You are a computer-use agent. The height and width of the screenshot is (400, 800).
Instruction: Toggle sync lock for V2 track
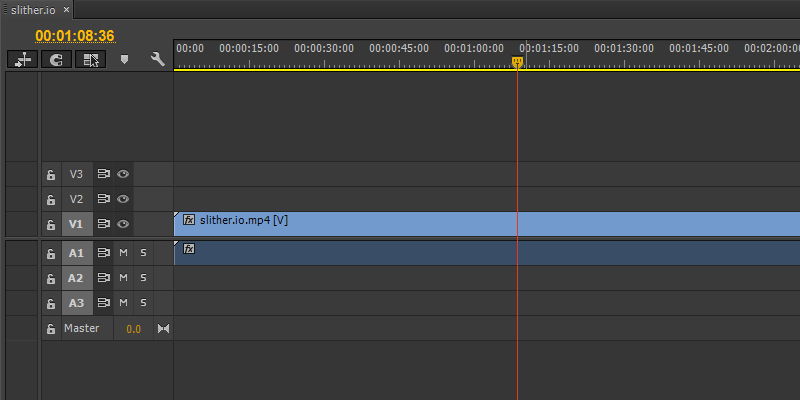104,199
